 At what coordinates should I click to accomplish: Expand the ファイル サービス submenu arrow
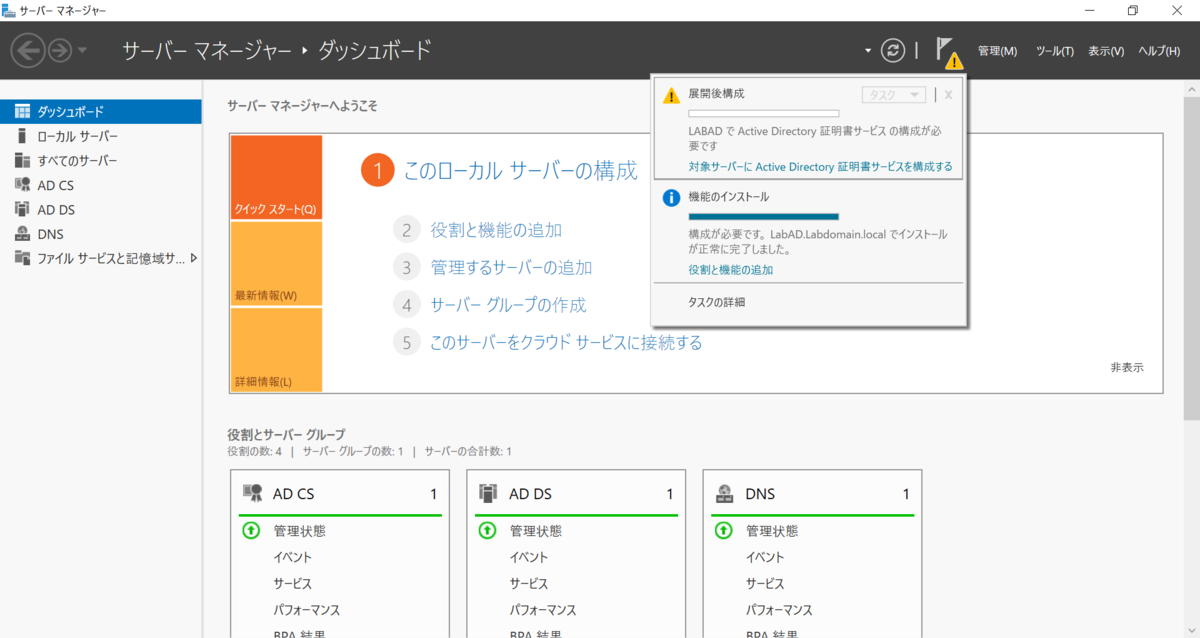coord(193,258)
